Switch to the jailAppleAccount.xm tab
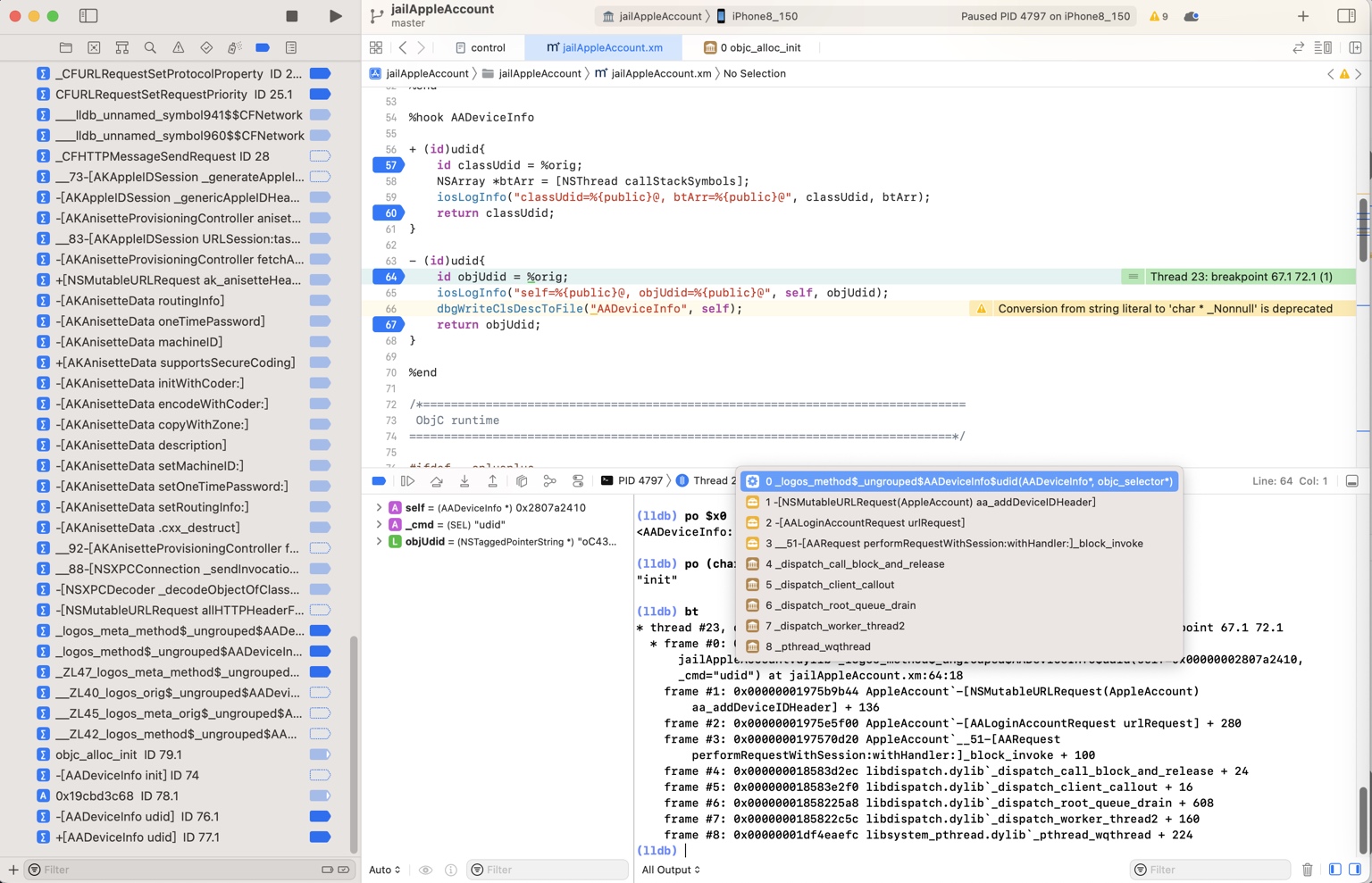Screen dimensions: 1372x883 pos(605,47)
